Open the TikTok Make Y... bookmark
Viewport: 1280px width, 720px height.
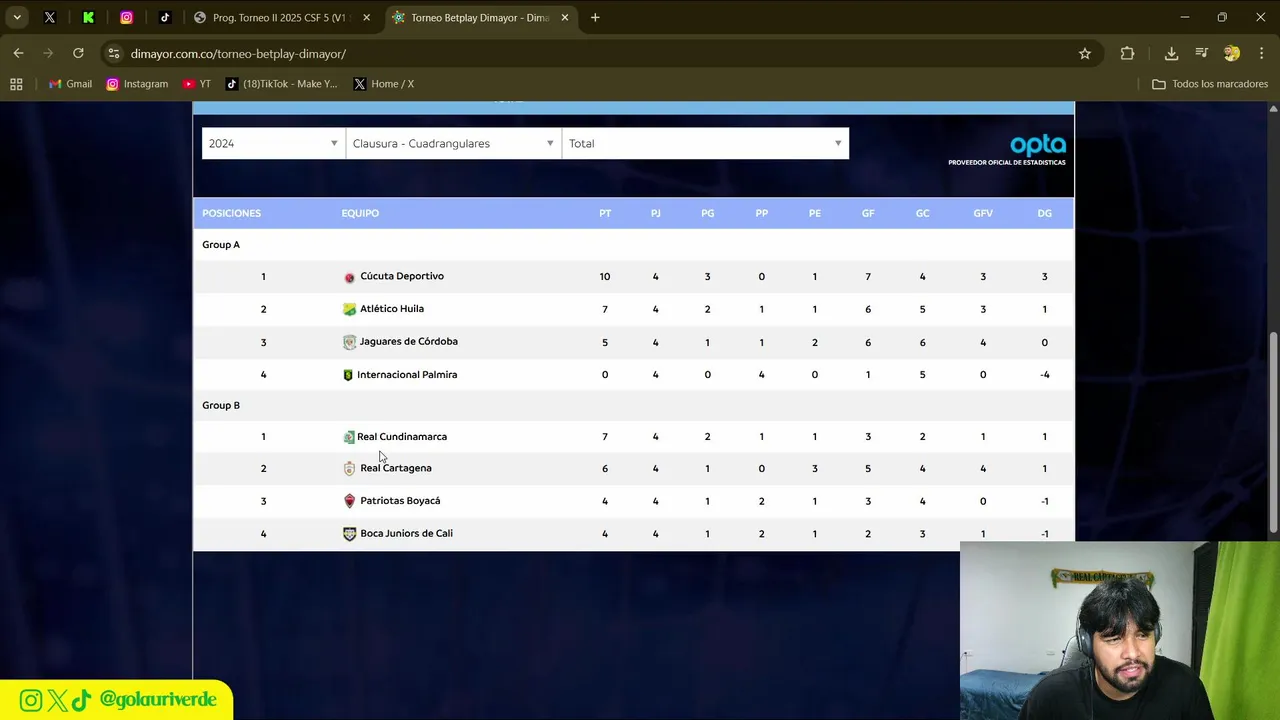point(282,84)
